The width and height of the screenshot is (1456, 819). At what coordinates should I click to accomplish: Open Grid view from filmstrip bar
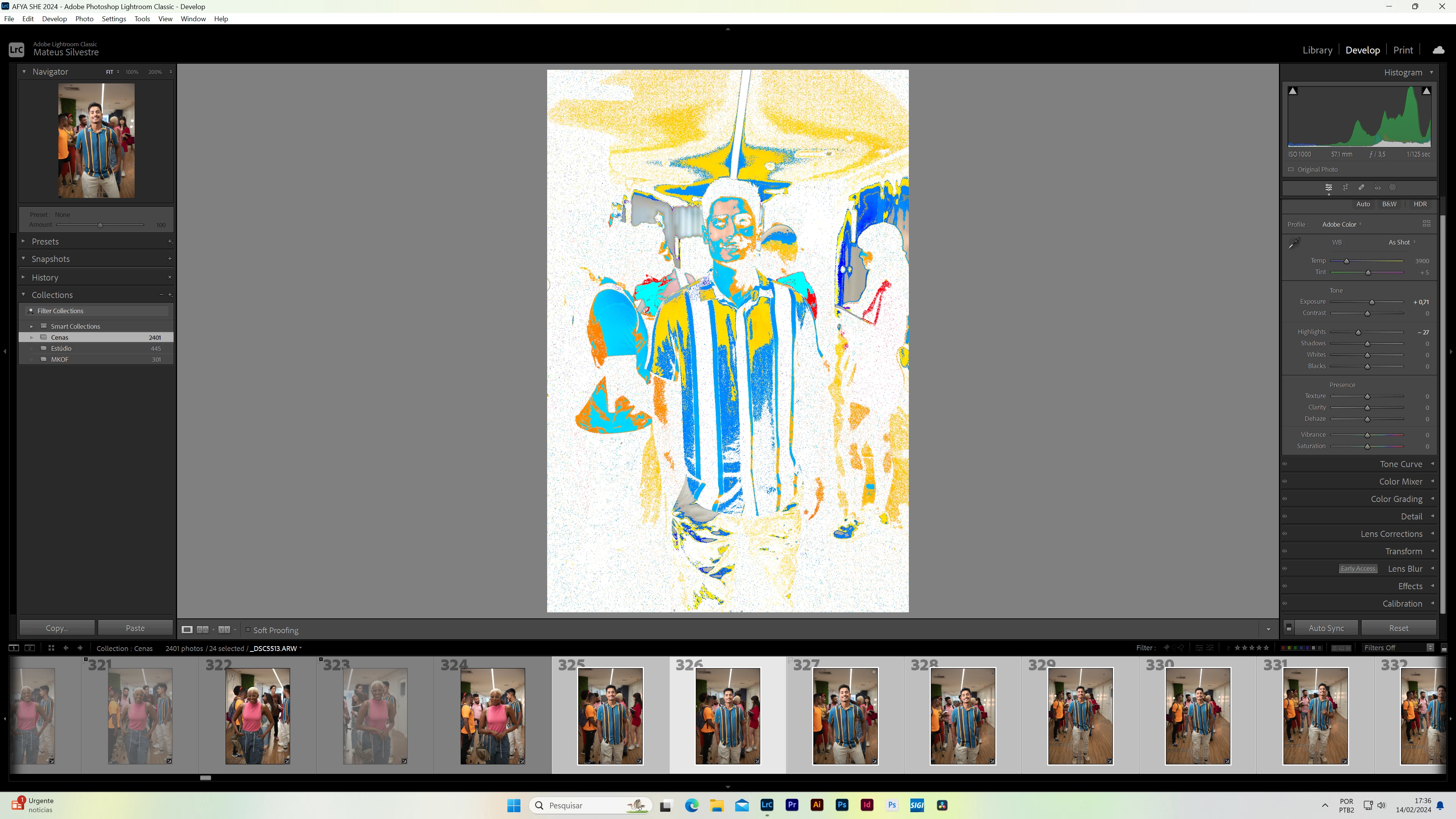coord(51,648)
